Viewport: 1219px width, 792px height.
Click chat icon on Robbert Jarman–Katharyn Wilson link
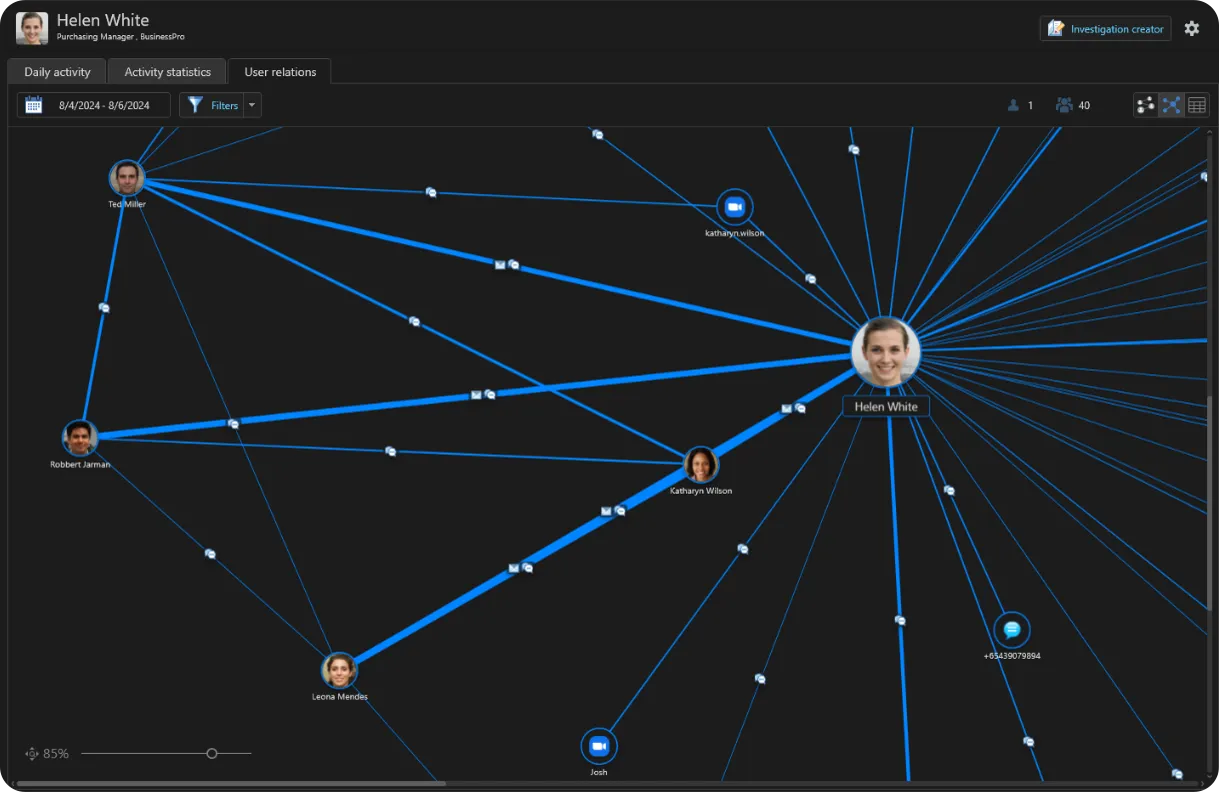click(x=391, y=451)
